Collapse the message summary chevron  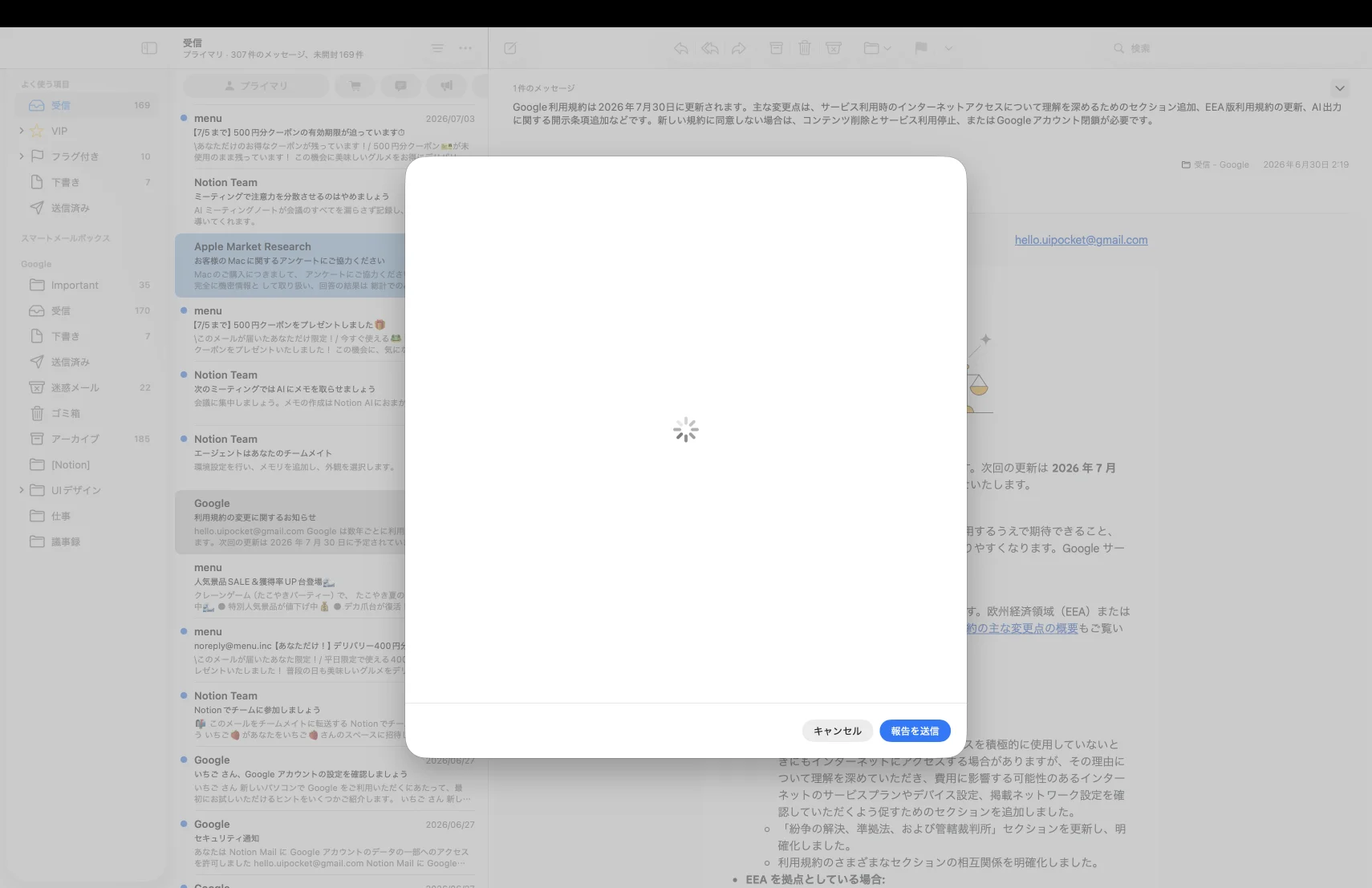pyautogui.click(x=1339, y=88)
